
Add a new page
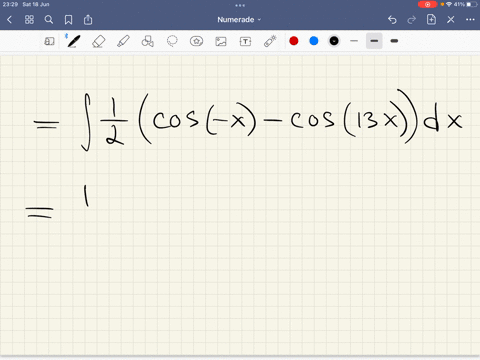click(x=431, y=19)
